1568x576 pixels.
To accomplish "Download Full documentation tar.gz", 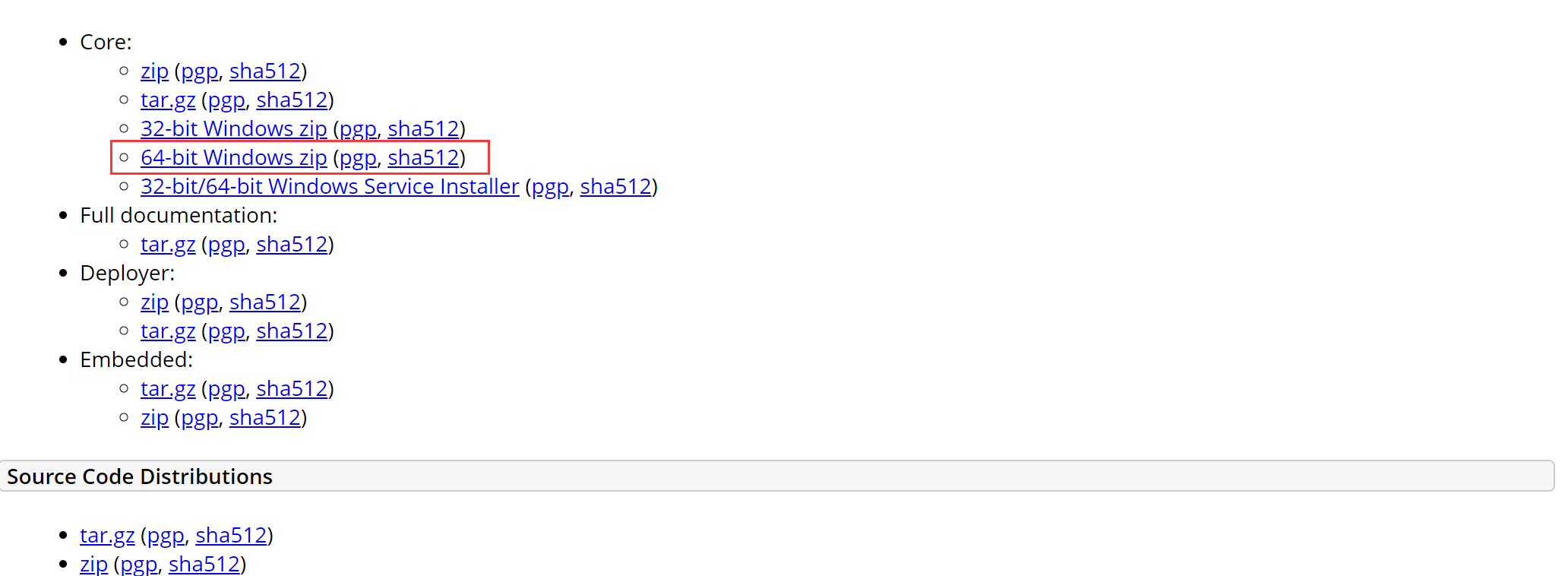I will pos(168,245).
